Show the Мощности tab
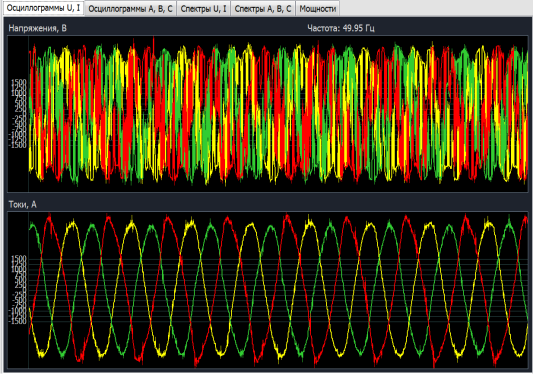534x374 pixels. point(318,9)
